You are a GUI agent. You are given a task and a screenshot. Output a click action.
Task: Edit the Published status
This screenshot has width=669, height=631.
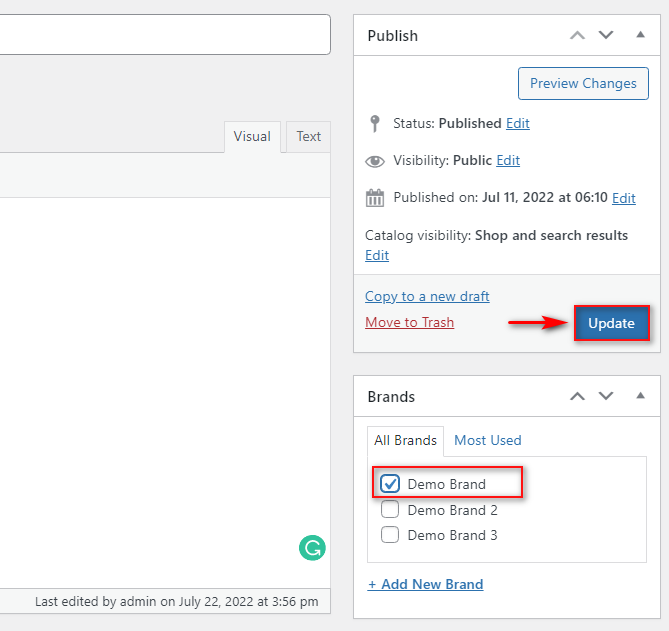coord(518,124)
